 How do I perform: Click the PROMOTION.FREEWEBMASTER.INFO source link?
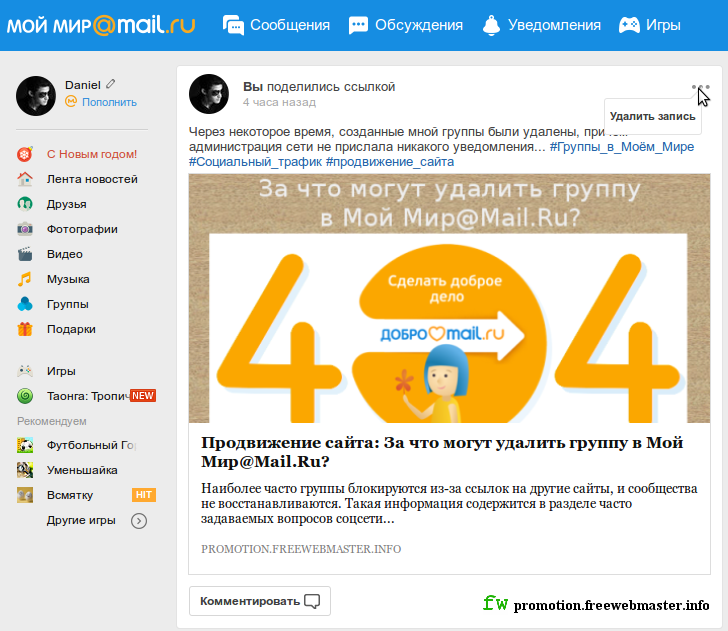point(301,549)
